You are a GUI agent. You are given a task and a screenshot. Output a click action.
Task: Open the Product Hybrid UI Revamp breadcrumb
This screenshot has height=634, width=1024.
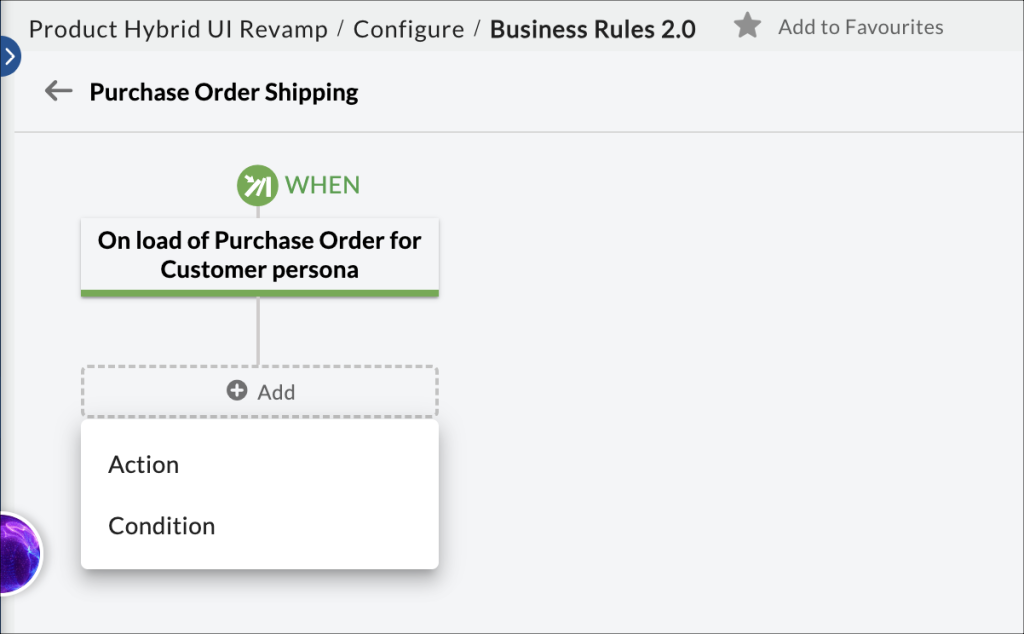[x=178, y=29]
